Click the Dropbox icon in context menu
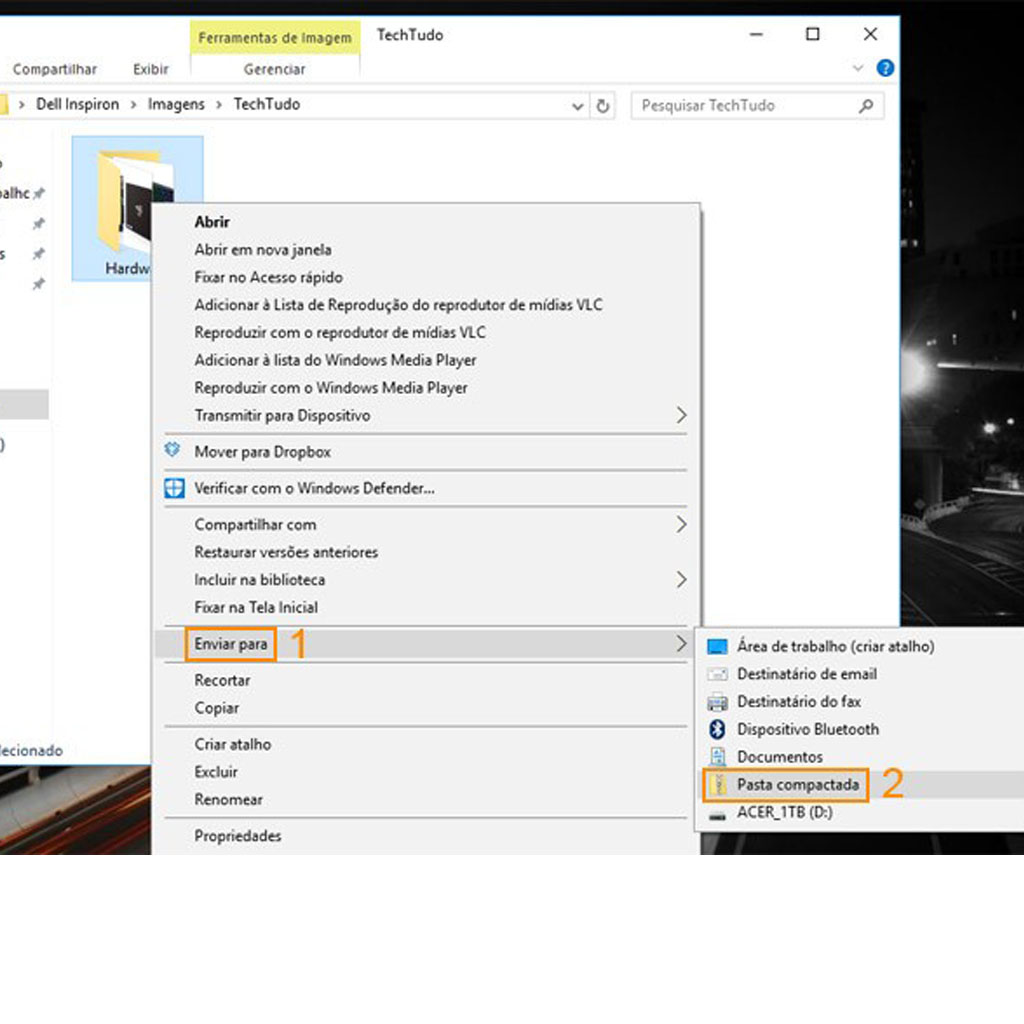The width and height of the screenshot is (1024, 1024). tap(172, 452)
